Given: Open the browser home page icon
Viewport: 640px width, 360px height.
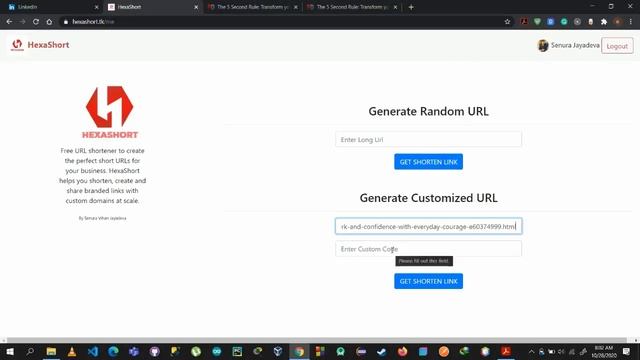Looking at the screenshot, I should coord(49,22).
